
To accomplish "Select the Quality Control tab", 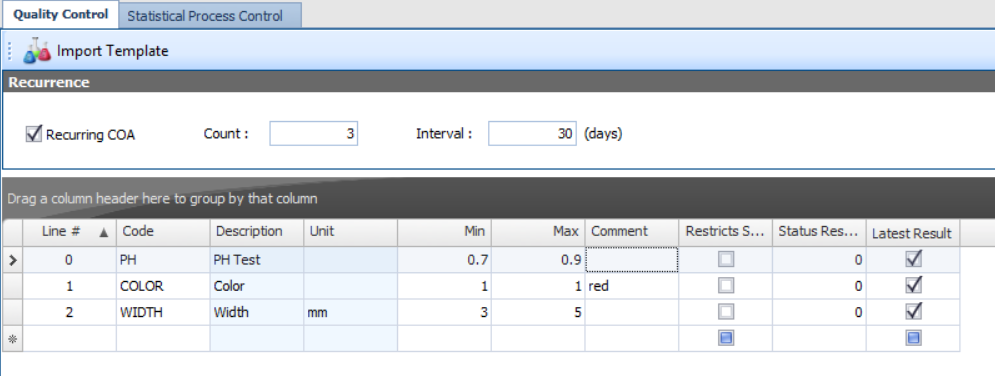I will pyautogui.click(x=61, y=15).
